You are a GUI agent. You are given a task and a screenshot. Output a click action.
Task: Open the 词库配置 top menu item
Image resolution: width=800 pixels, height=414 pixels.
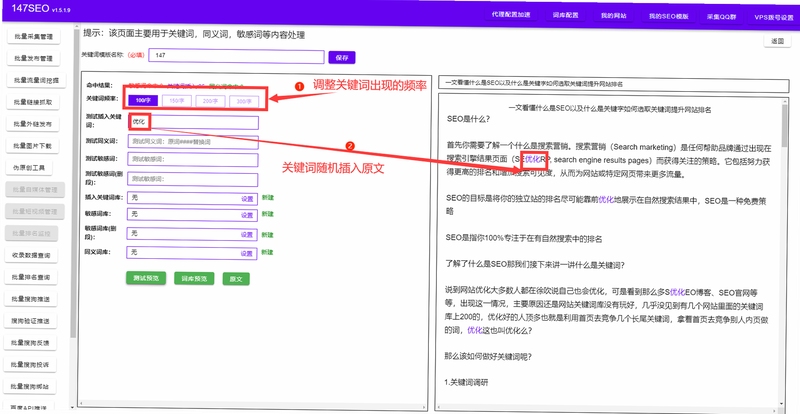(565, 15)
